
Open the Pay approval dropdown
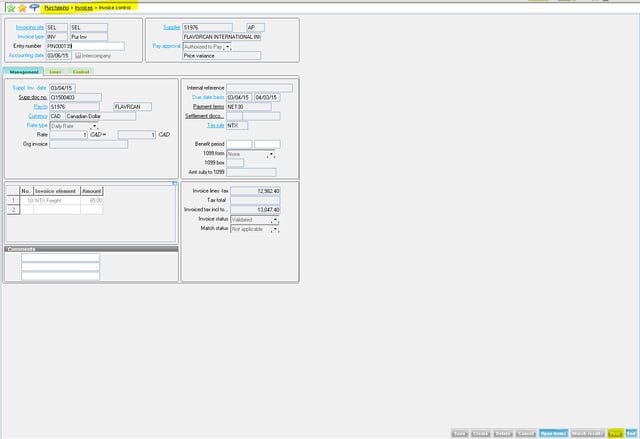(x=228, y=46)
